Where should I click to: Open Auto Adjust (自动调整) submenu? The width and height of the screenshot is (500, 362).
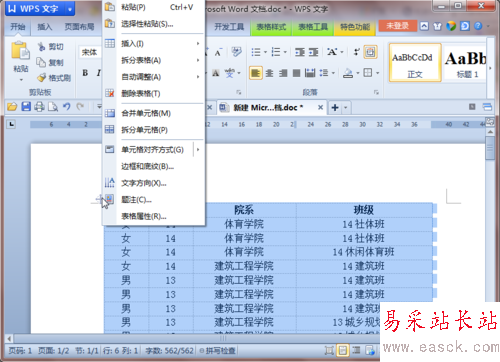(x=153, y=77)
